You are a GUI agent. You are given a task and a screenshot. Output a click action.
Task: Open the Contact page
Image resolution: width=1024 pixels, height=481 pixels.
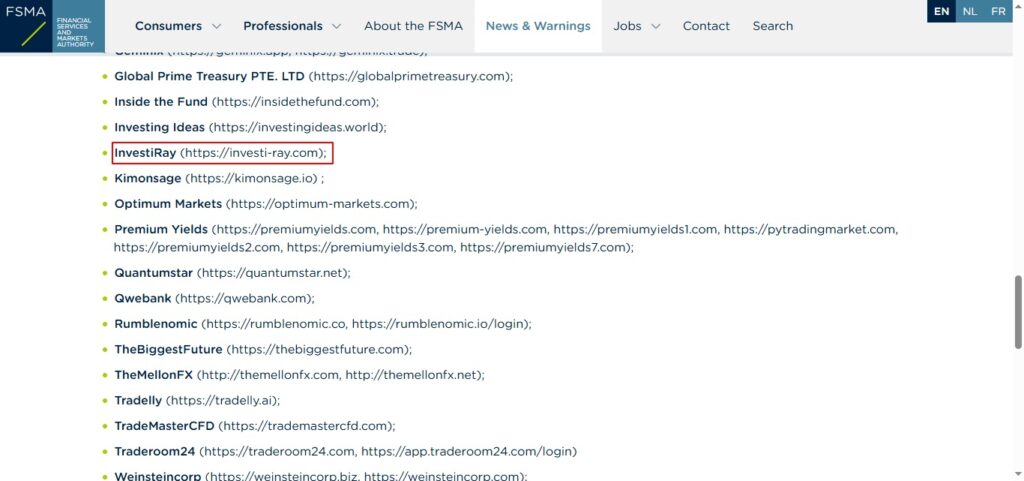(x=706, y=26)
